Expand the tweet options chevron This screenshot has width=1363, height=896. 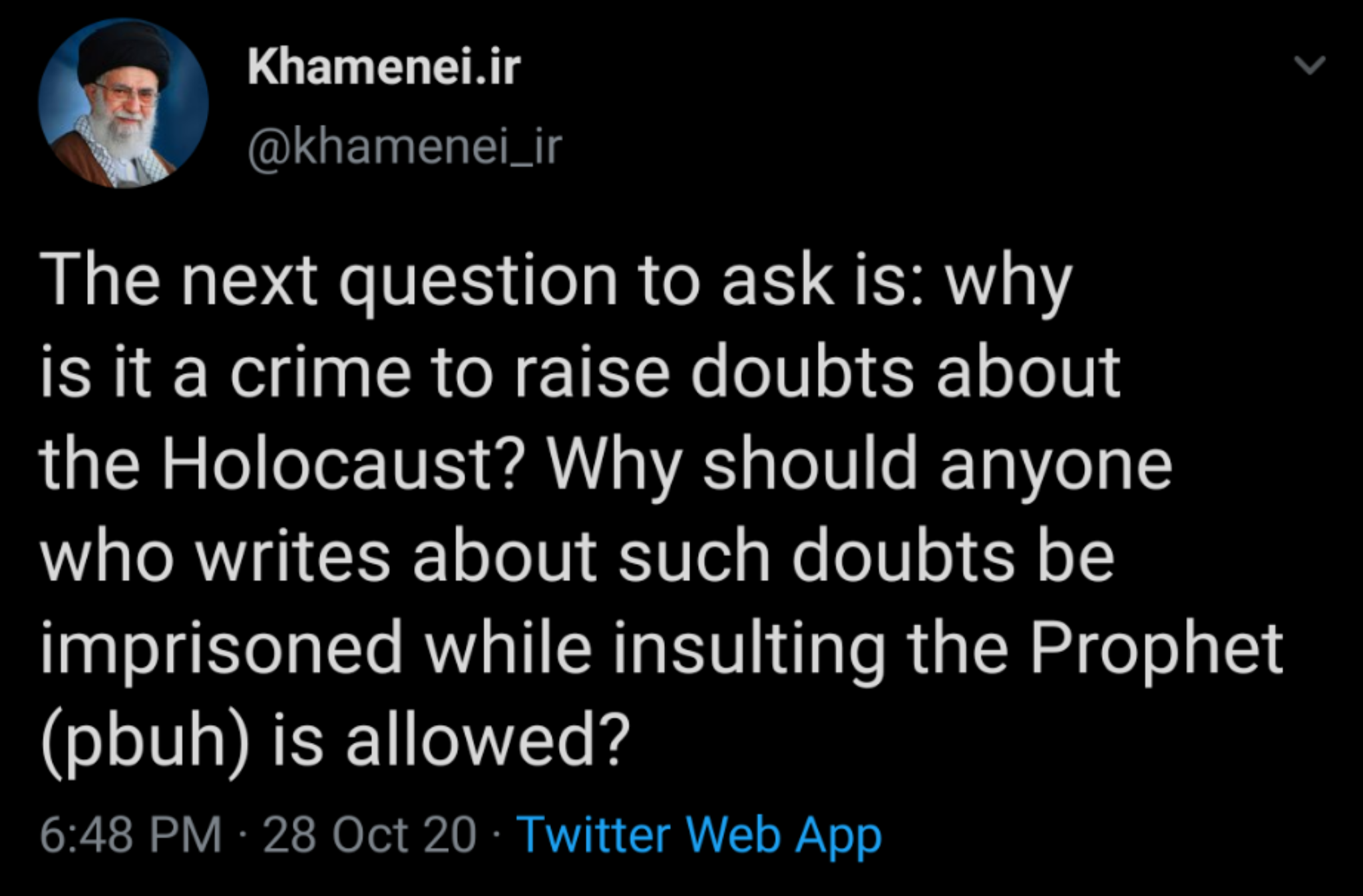tap(1310, 65)
